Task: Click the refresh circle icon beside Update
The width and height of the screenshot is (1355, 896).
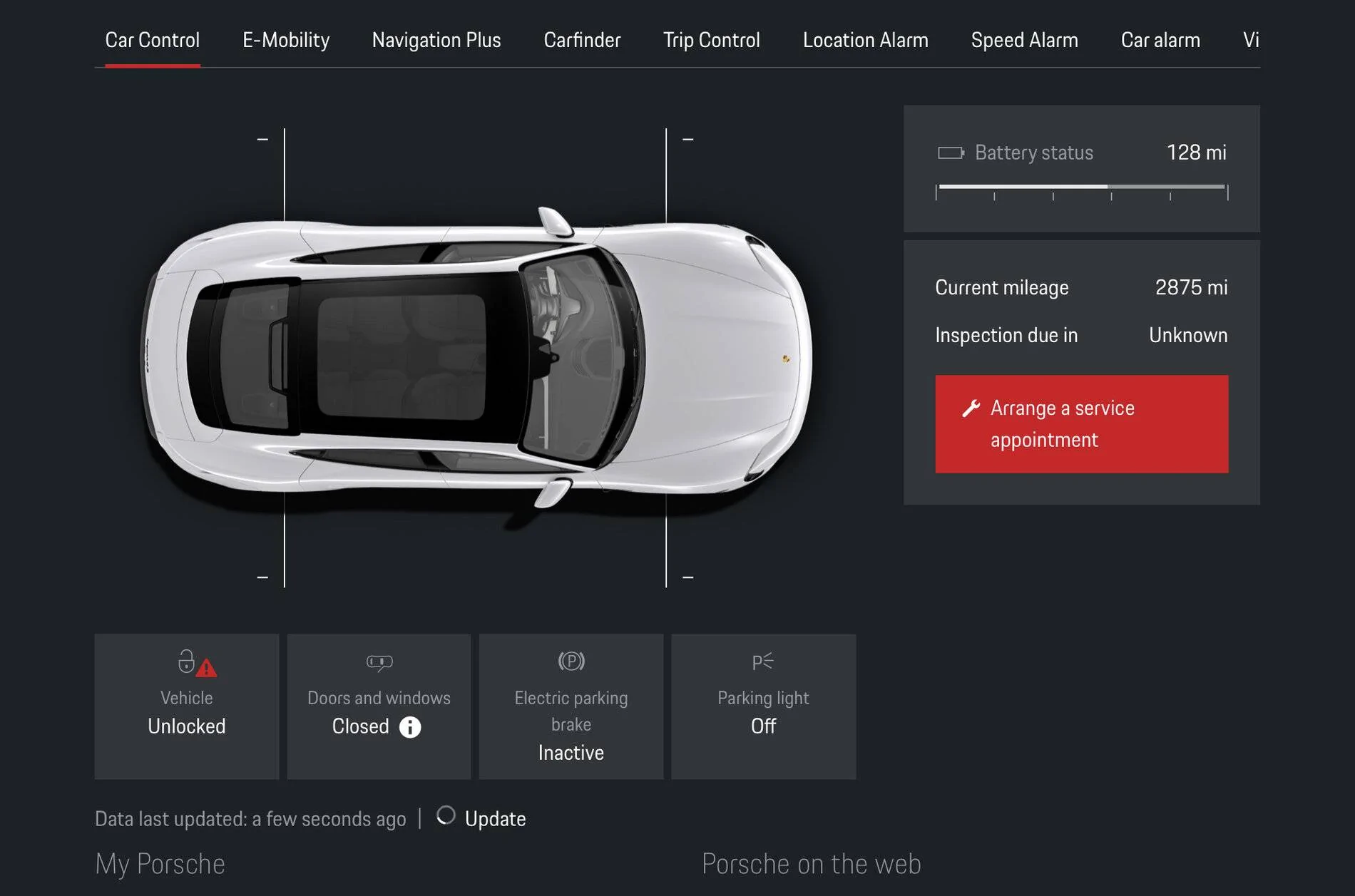Action: click(446, 815)
